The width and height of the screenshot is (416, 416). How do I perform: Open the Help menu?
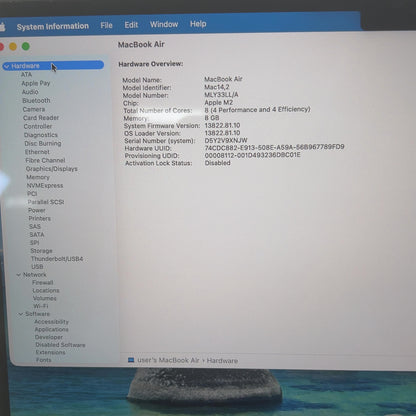point(198,24)
